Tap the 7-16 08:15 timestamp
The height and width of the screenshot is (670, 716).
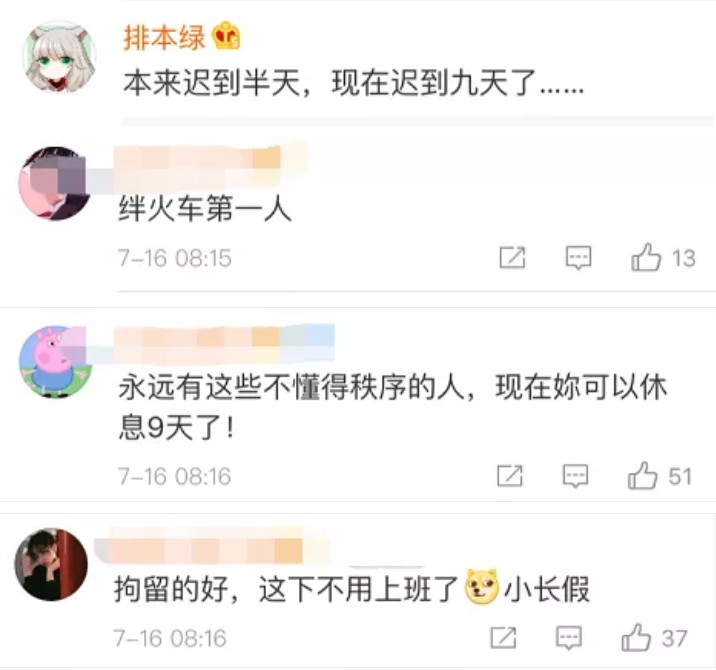click(175, 258)
